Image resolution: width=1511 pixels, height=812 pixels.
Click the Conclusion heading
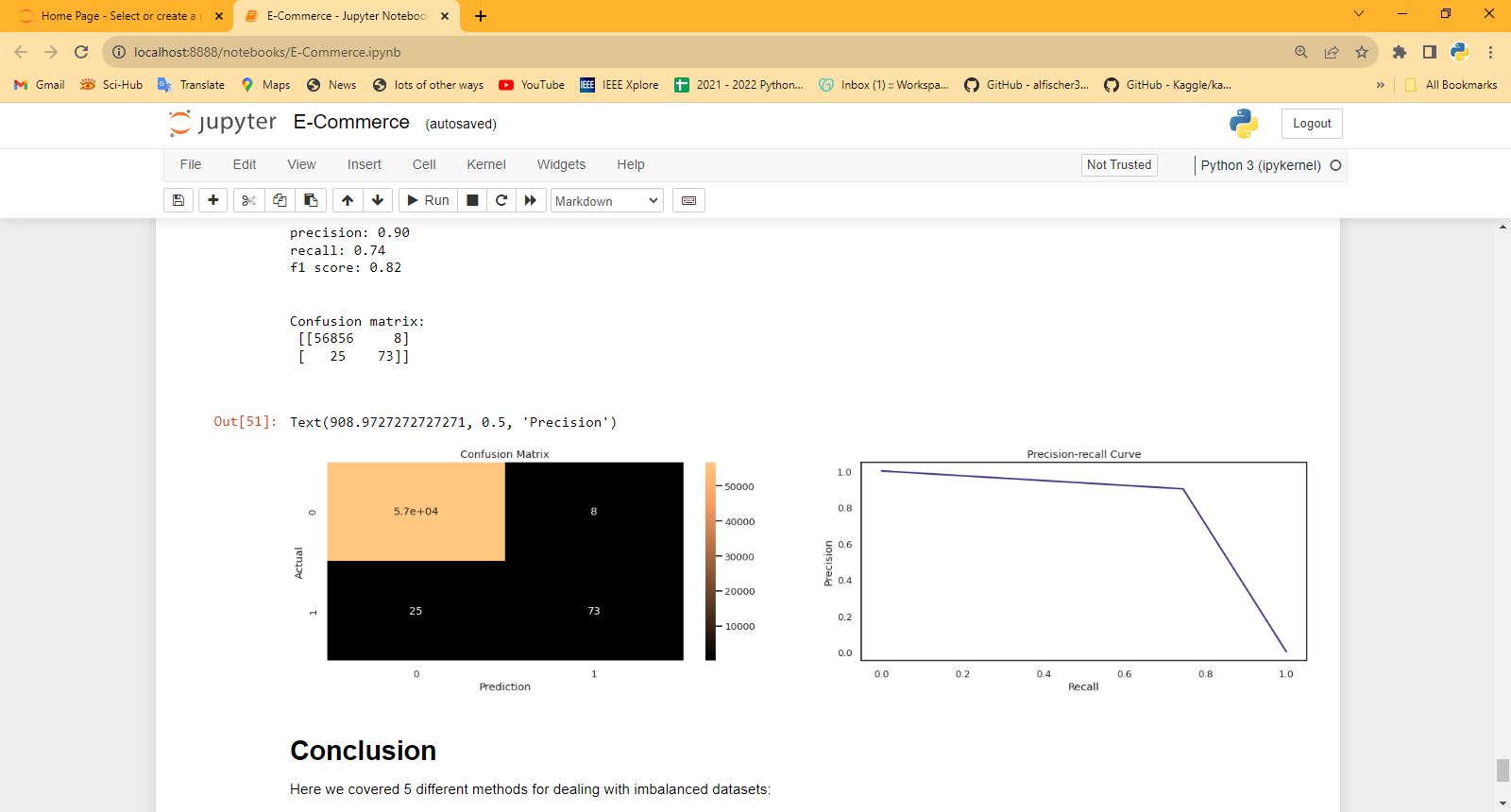[x=363, y=751]
